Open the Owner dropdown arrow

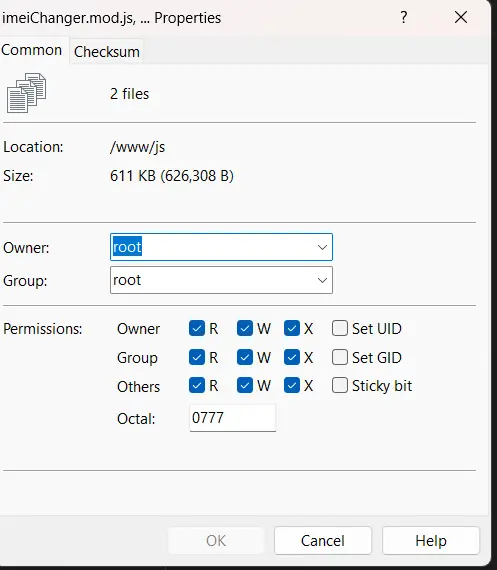(322, 247)
